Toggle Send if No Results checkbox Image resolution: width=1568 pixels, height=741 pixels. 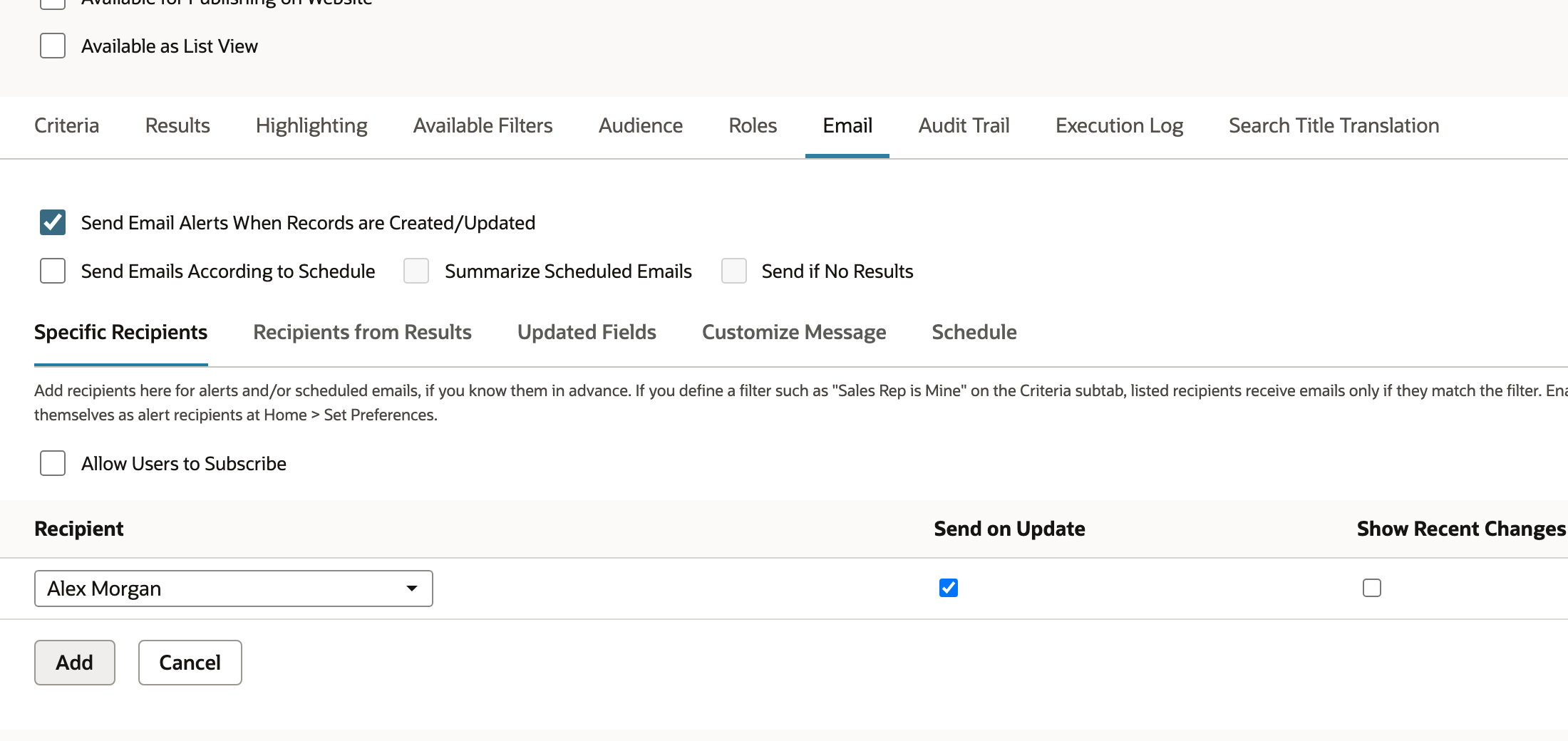734,271
